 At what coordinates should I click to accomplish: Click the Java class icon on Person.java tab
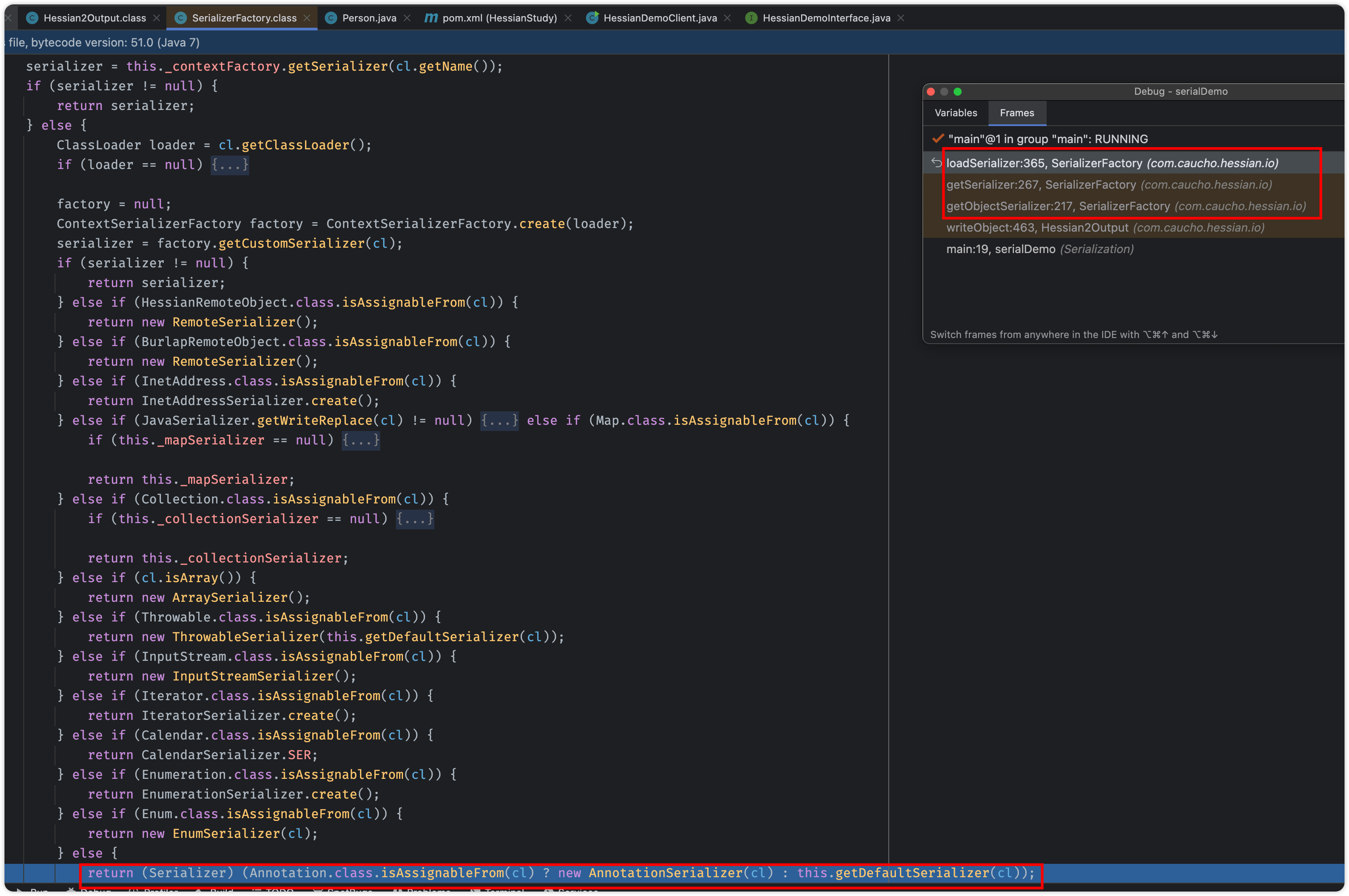pos(331,18)
